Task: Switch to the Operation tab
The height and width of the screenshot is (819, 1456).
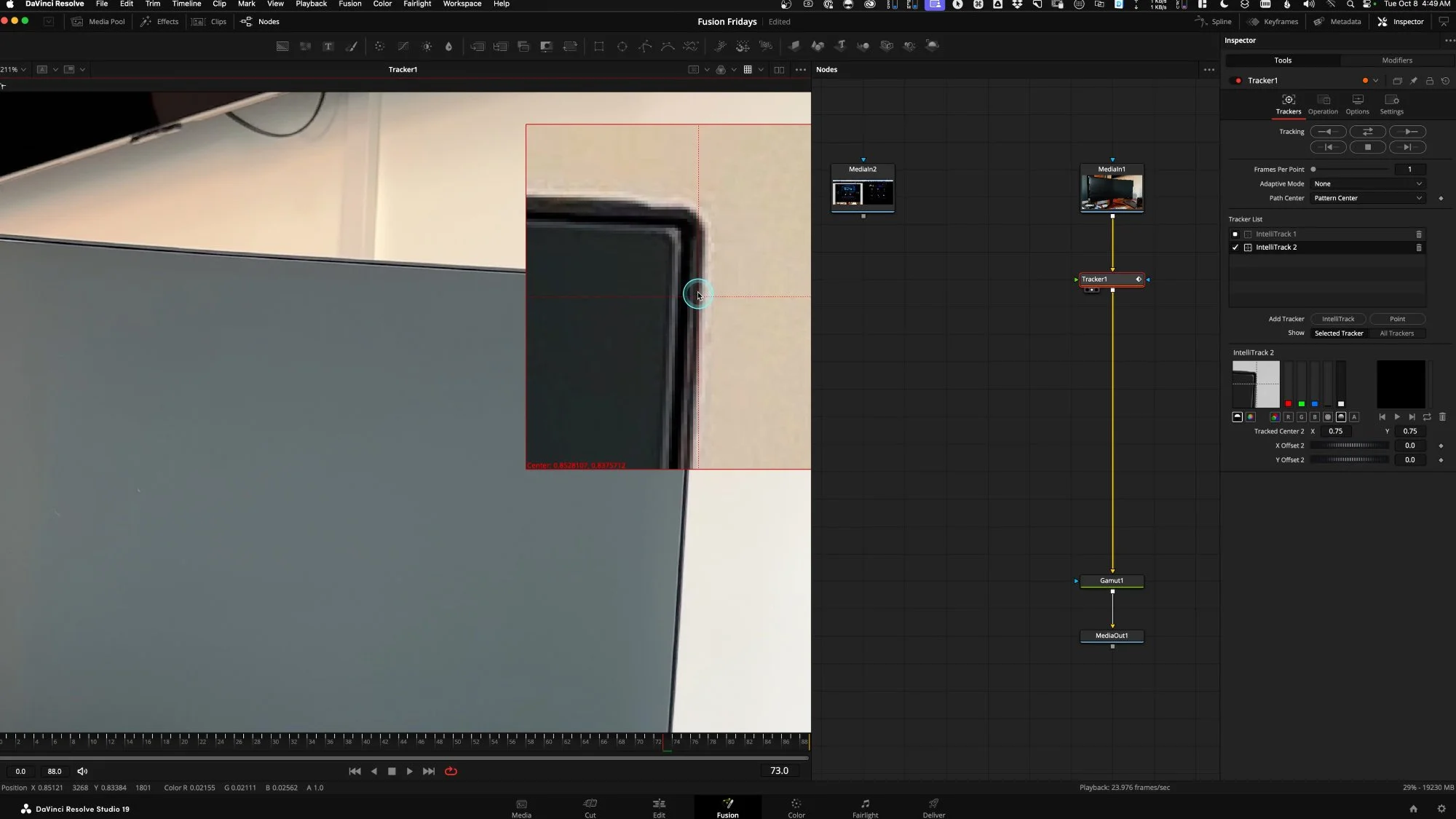Action: 1323,104
